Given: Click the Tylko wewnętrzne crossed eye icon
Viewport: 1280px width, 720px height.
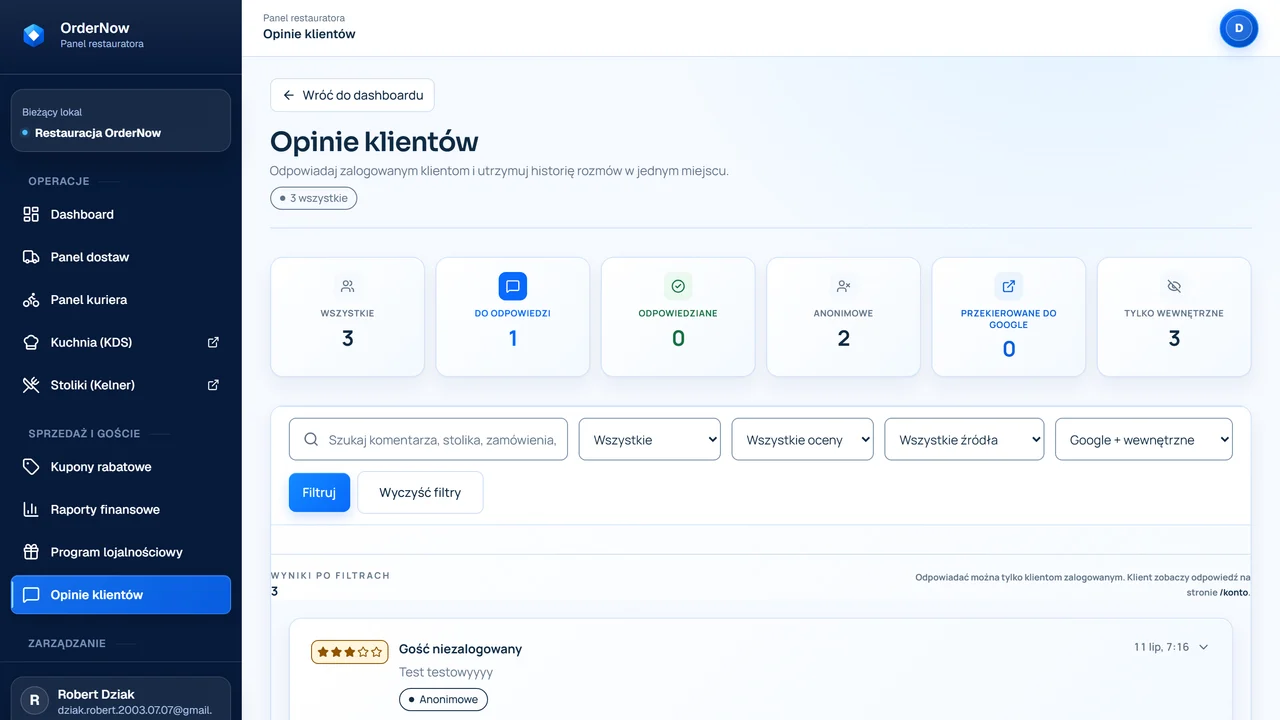Looking at the screenshot, I should click(1174, 286).
